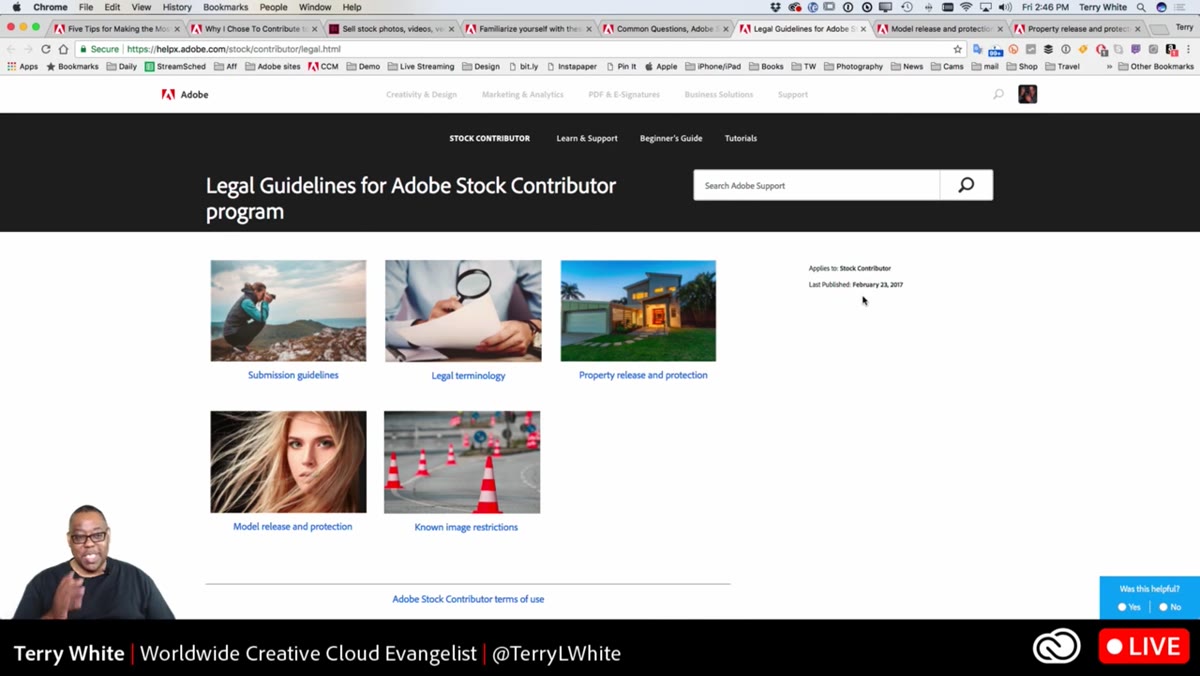Screen dimensions: 1200x676
Task: Open the blonde woman Model release thumbnail
Action: [288, 462]
